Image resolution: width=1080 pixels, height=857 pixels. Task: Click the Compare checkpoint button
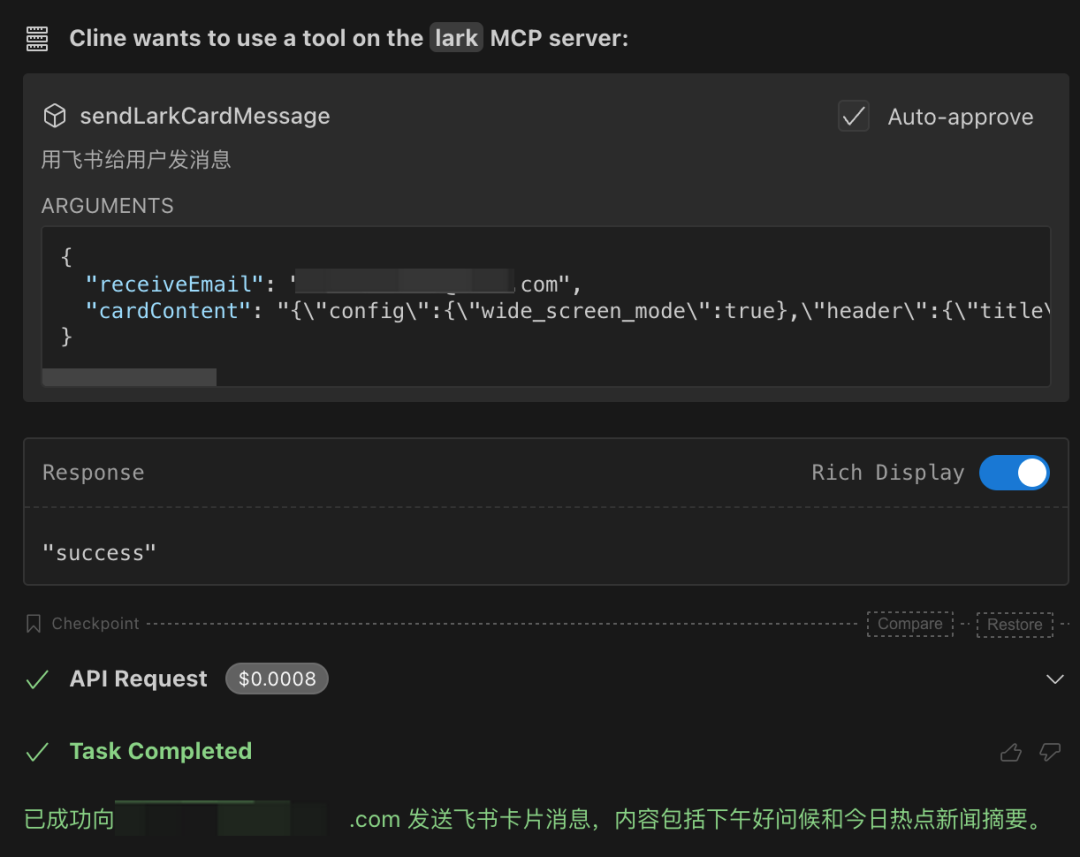click(x=910, y=624)
